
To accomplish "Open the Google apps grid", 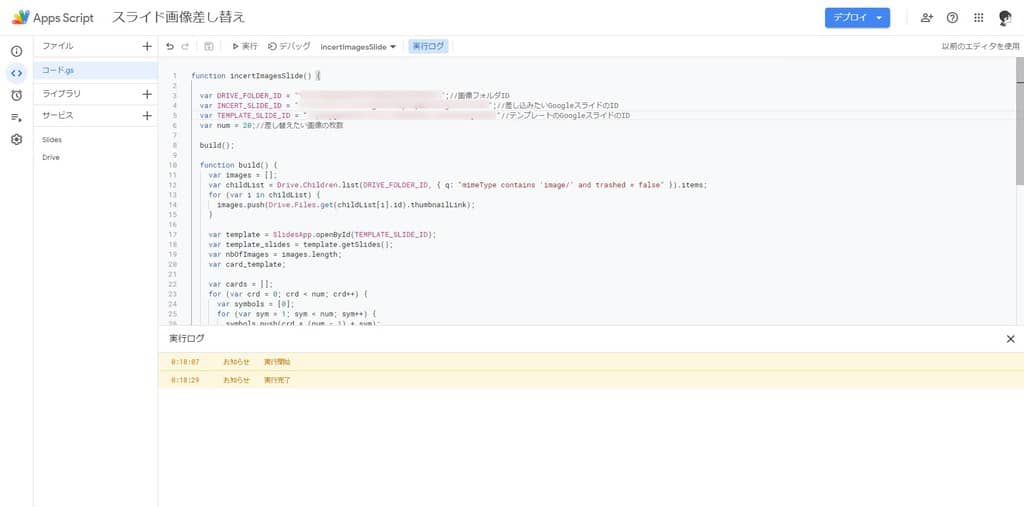I will 978,18.
